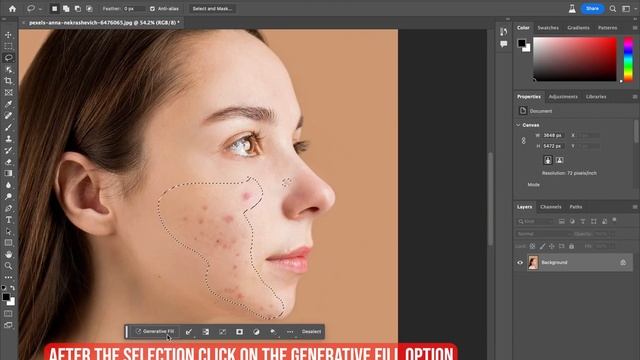Viewport: 640px width, 360px height.
Task: Pick a color in the red color field
Action: pos(575,59)
